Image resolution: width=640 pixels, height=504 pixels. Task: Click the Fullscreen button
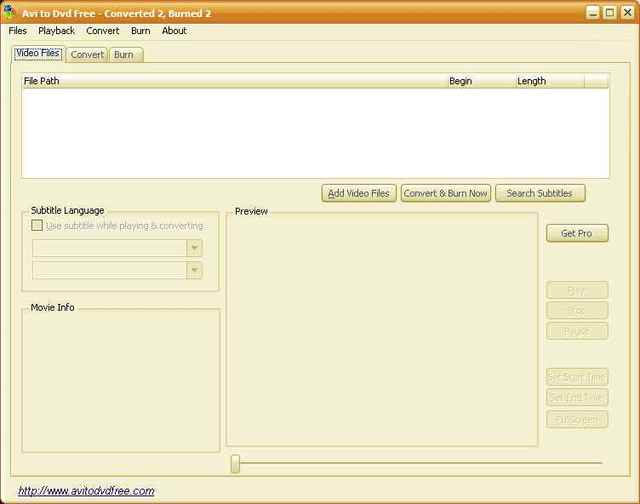577,419
